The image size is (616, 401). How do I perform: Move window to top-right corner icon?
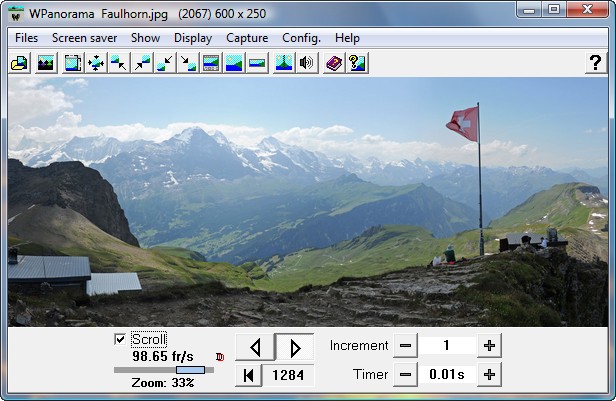(x=142, y=63)
